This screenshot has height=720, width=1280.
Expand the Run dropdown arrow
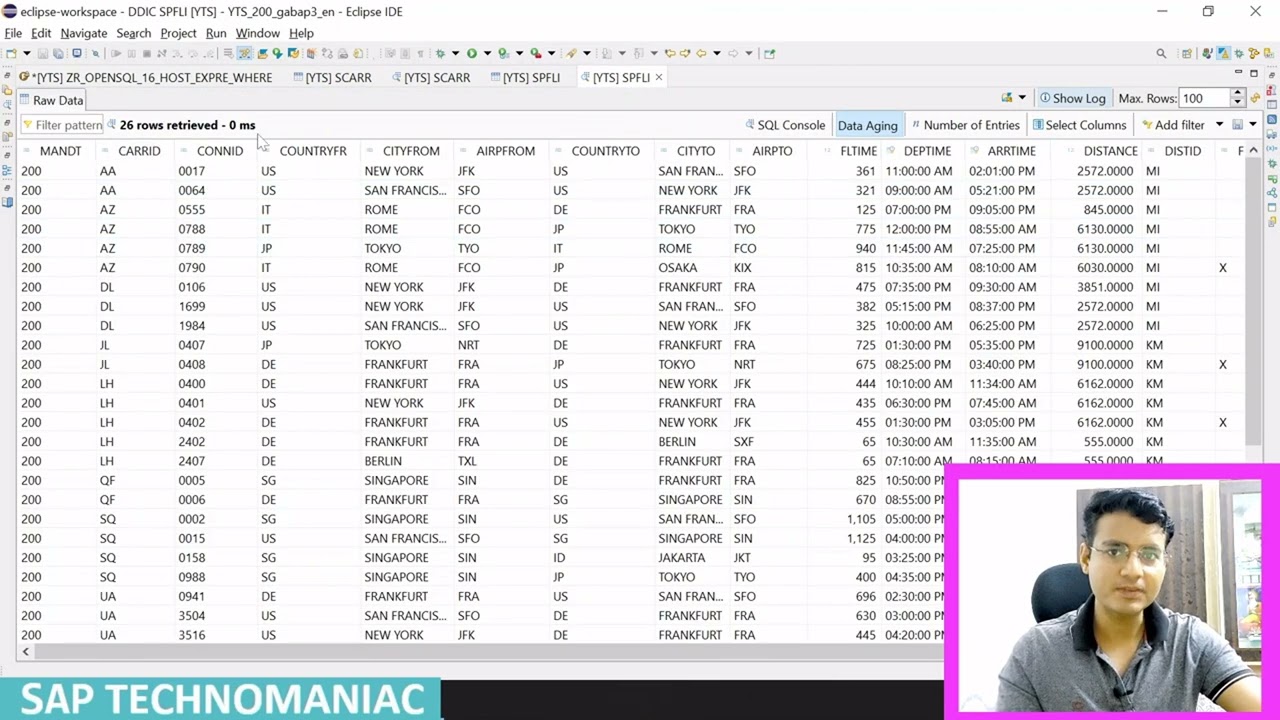487,53
